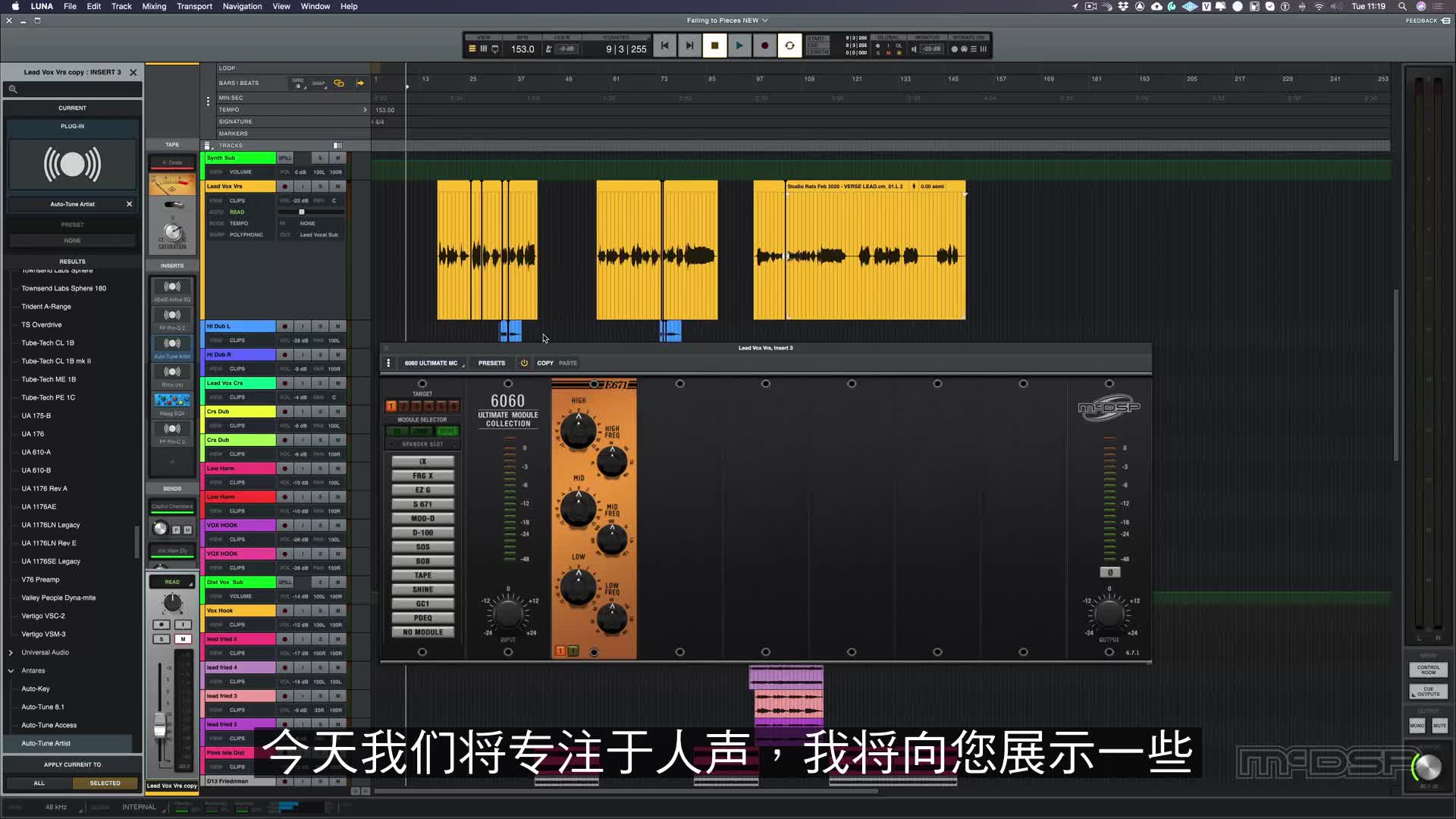Choose the S 671 module button
The image size is (1456, 819).
[x=422, y=504]
